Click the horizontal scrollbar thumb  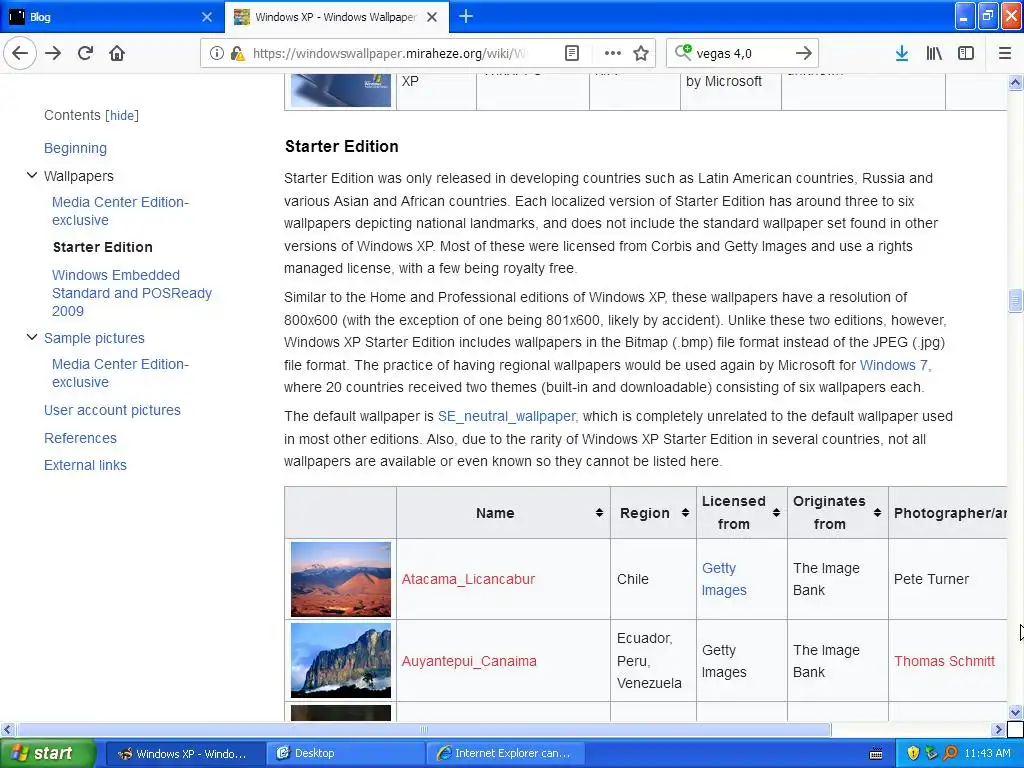coord(423,729)
